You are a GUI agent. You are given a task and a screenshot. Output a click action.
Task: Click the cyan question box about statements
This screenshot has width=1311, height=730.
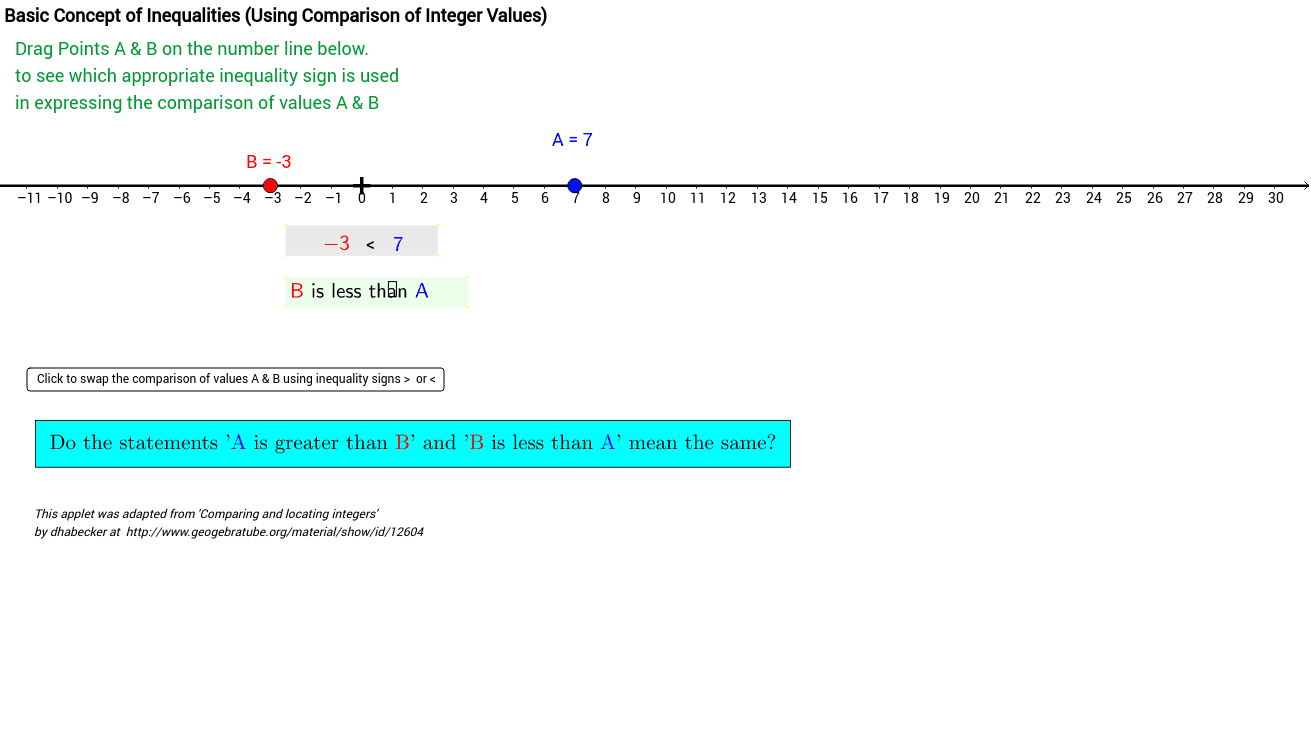413,444
